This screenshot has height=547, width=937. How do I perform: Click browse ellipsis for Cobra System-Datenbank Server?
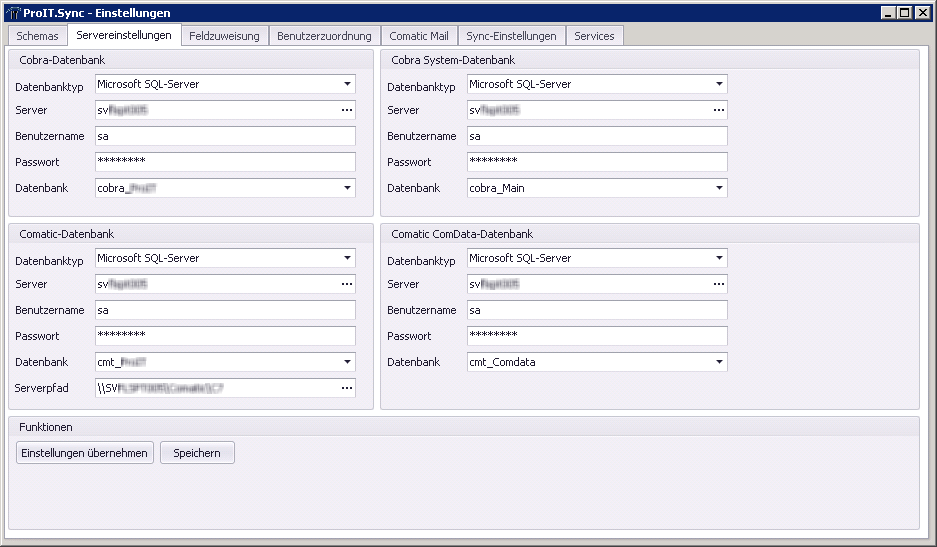tap(718, 110)
